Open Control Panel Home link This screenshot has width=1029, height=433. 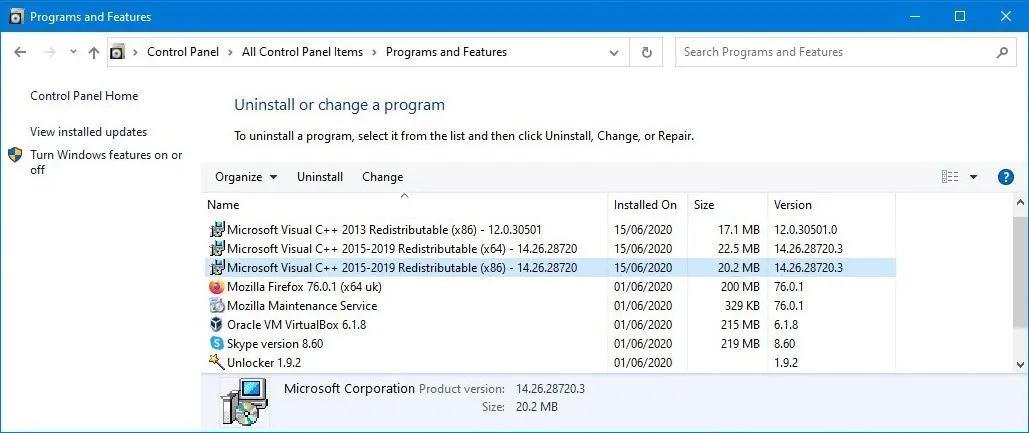coord(84,96)
